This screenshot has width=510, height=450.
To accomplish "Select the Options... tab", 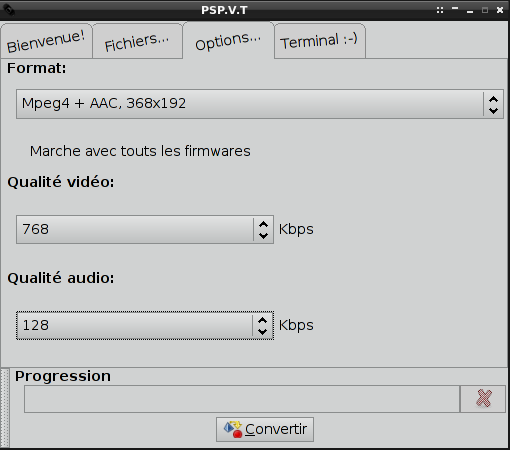I will click(228, 41).
